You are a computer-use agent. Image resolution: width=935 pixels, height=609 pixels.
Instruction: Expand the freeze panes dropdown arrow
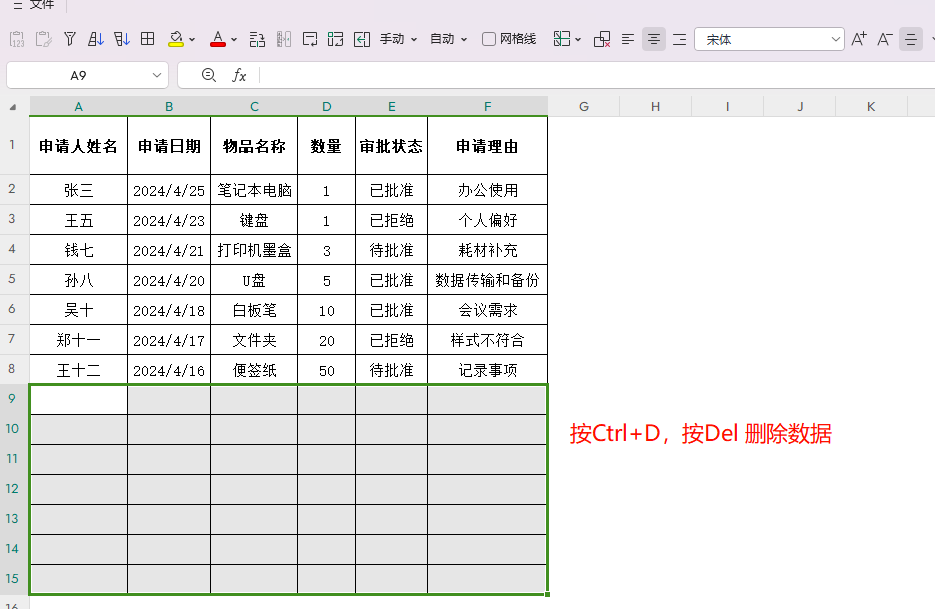coord(578,39)
